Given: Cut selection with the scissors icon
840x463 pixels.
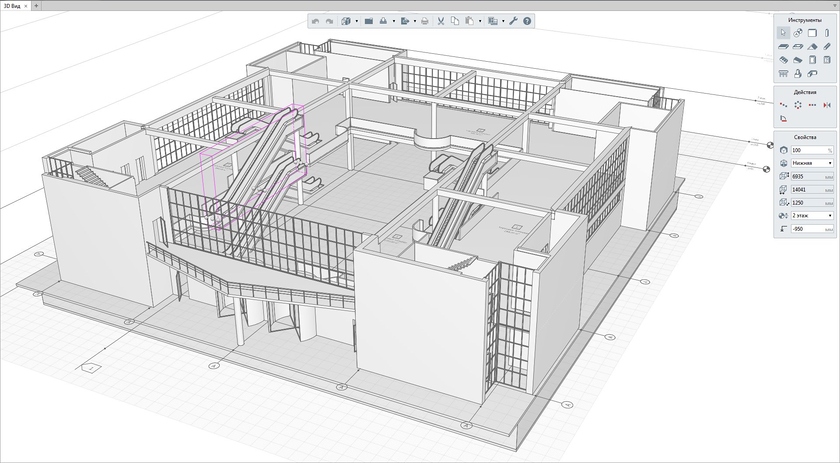Looking at the screenshot, I should click(440, 20).
